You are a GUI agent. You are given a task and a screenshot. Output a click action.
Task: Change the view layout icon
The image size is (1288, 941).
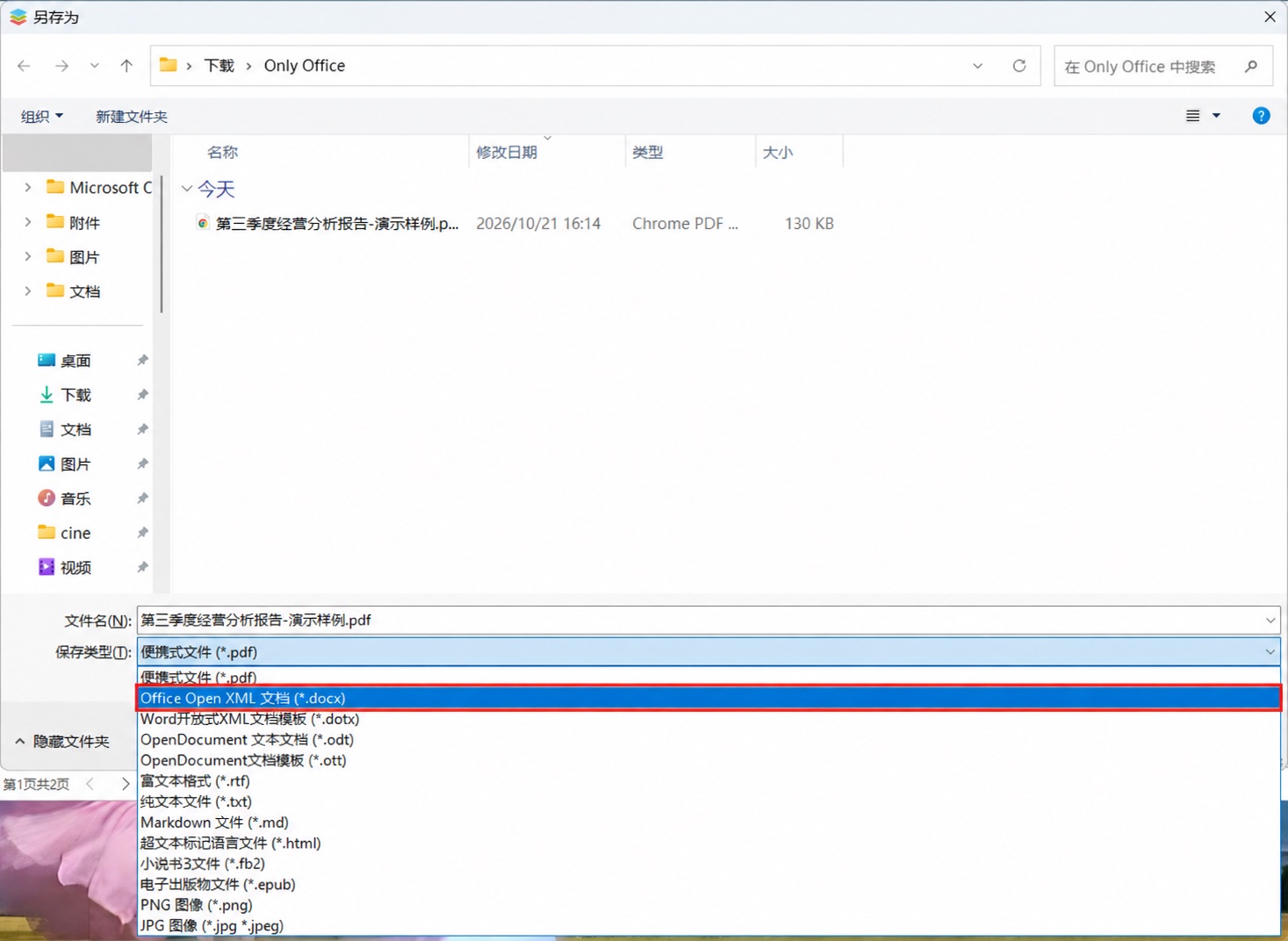[x=1192, y=116]
